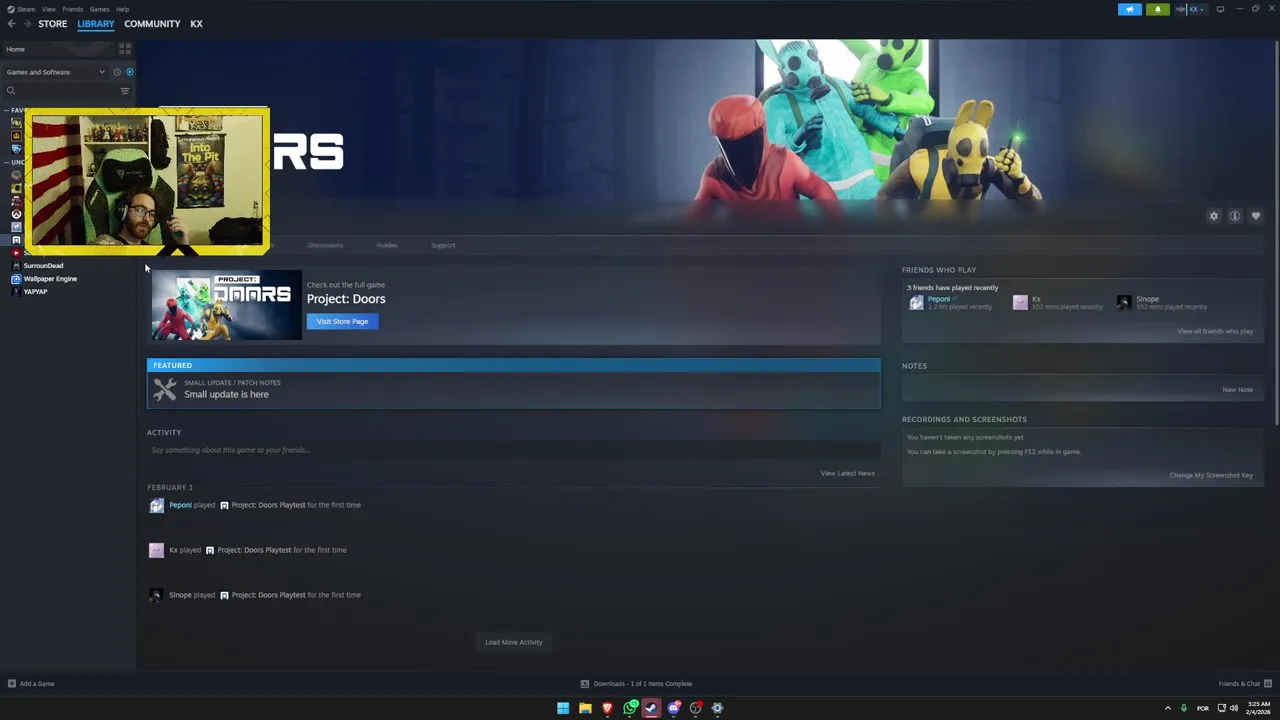Open announcements megaphone button
1280x720 pixels.
(1129, 9)
